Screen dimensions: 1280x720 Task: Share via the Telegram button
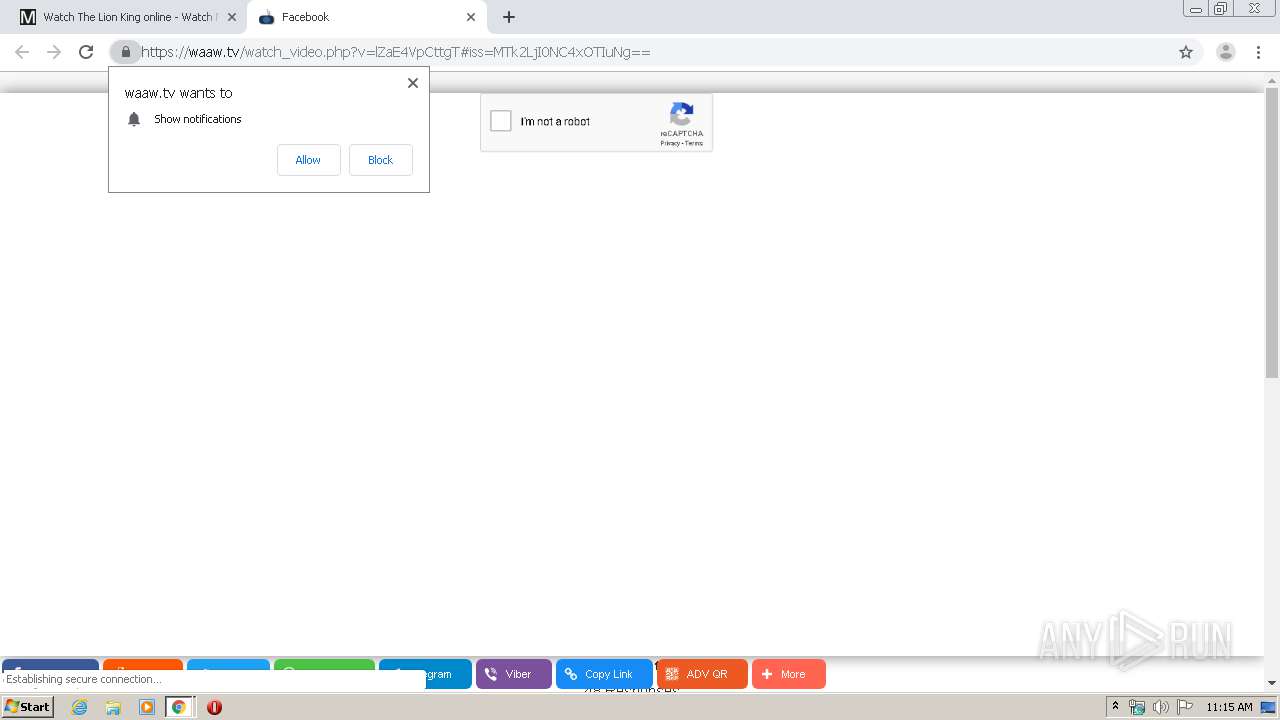coord(448,674)
